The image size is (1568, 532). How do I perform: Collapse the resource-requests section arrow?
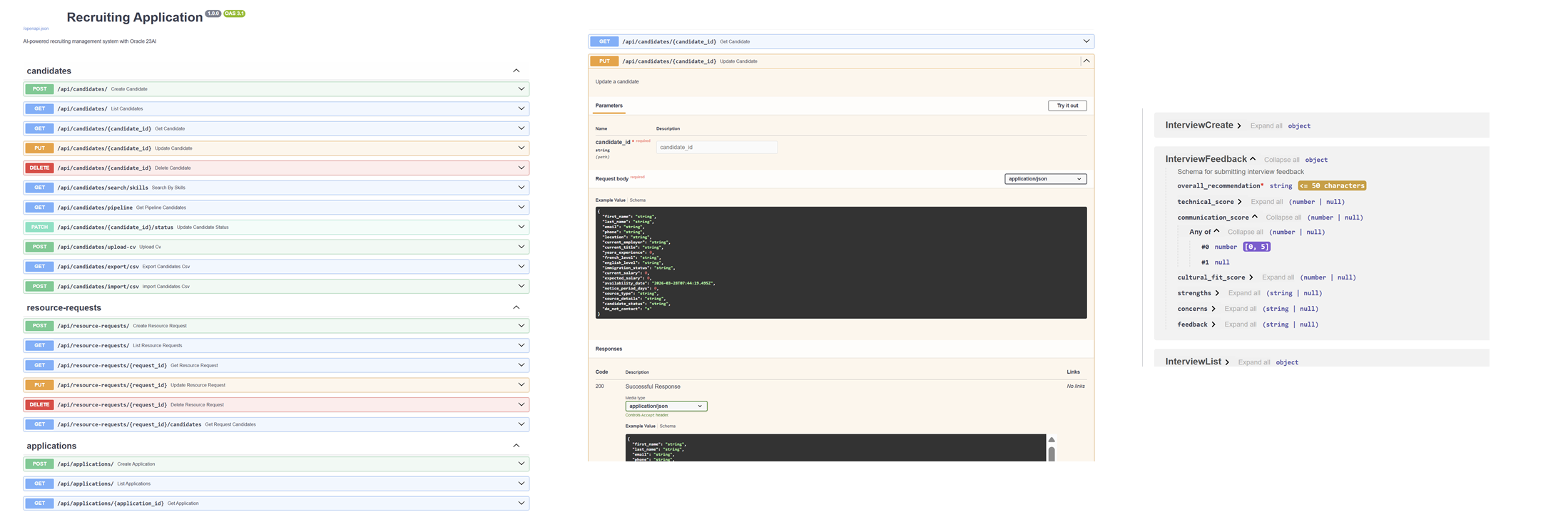pos(516,307)
